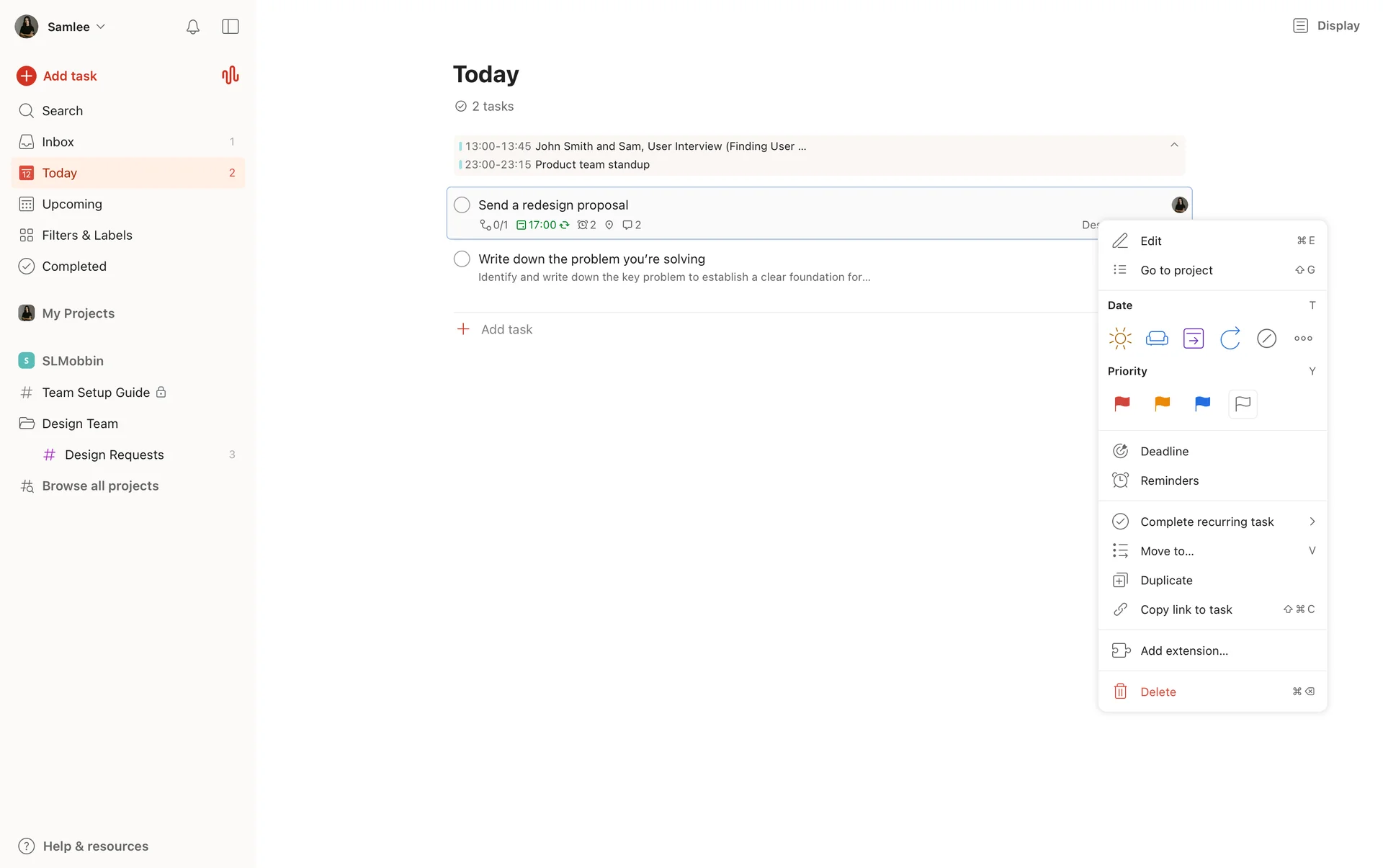The height and width of the screenshot is (868, 1383).
Task: Complete the 'Send a redesign proposal' task
Action: click(x=462, y=205)
